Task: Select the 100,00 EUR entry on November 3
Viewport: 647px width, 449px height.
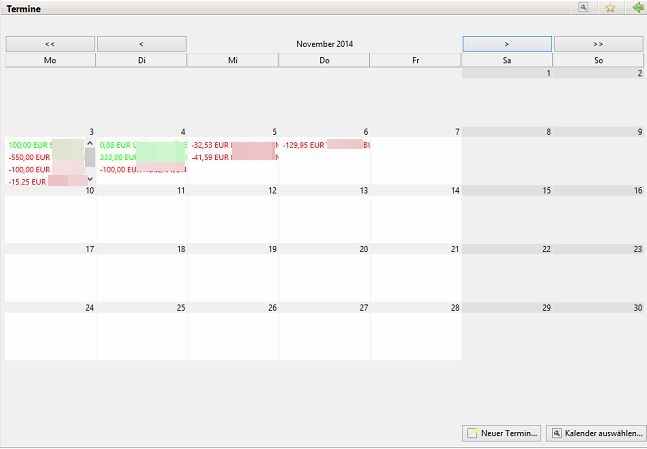Action: click(x=28, y=145)
